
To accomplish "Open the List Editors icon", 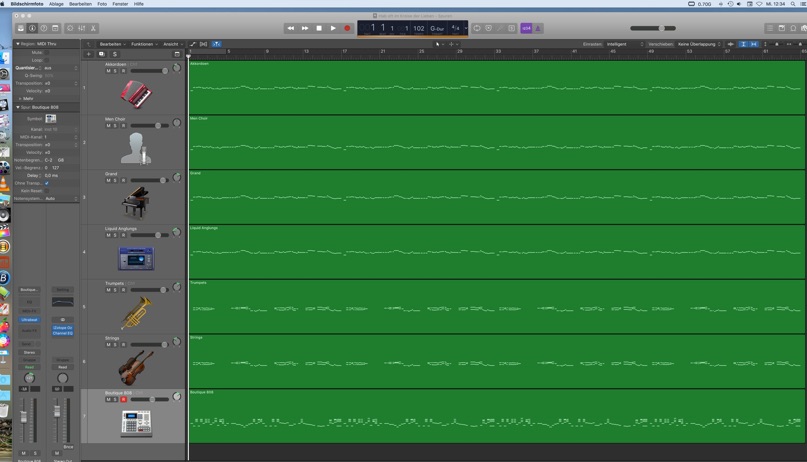I will click(x=769, y=28).
